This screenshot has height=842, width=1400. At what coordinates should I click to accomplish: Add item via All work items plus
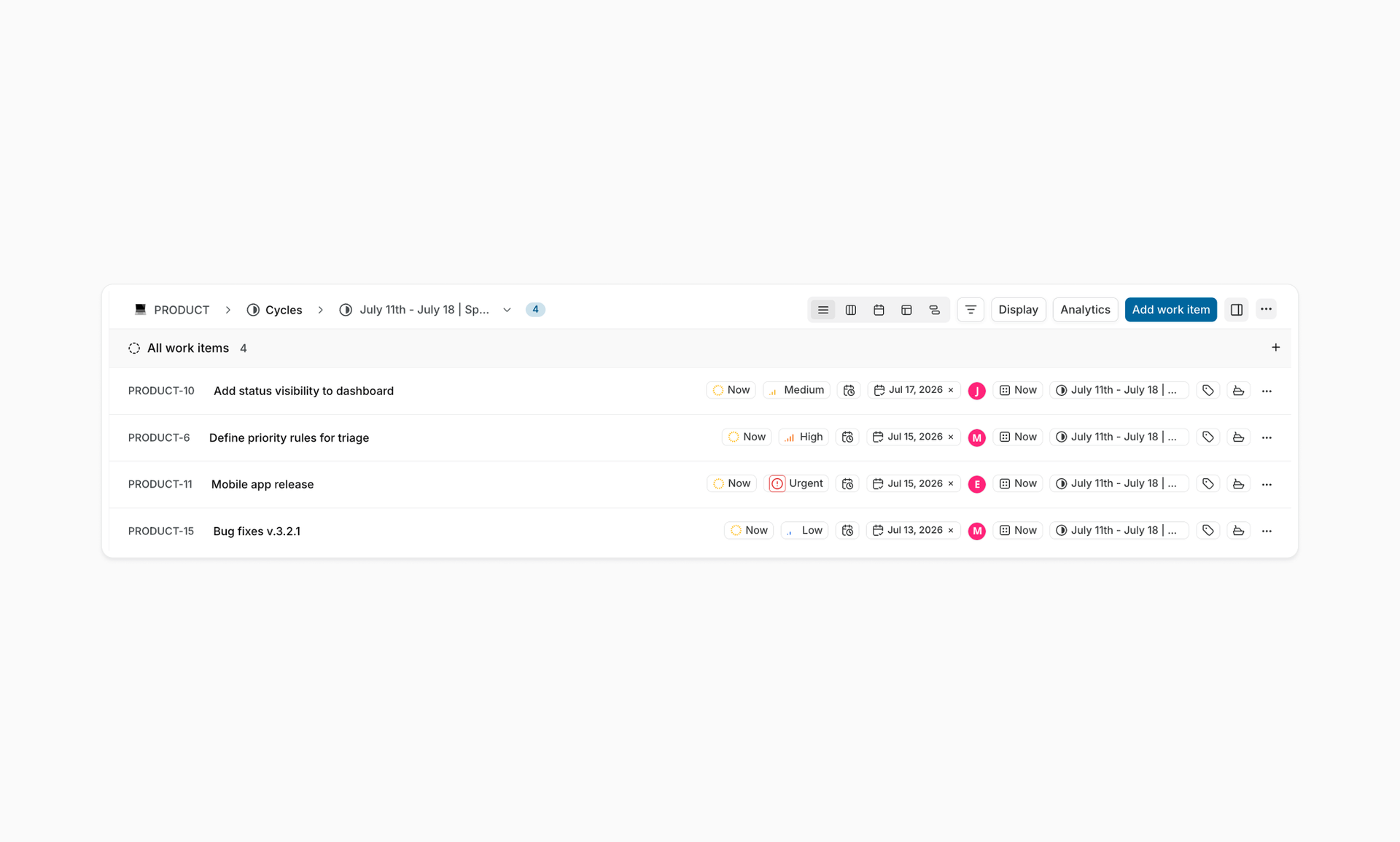point(1275,348)
